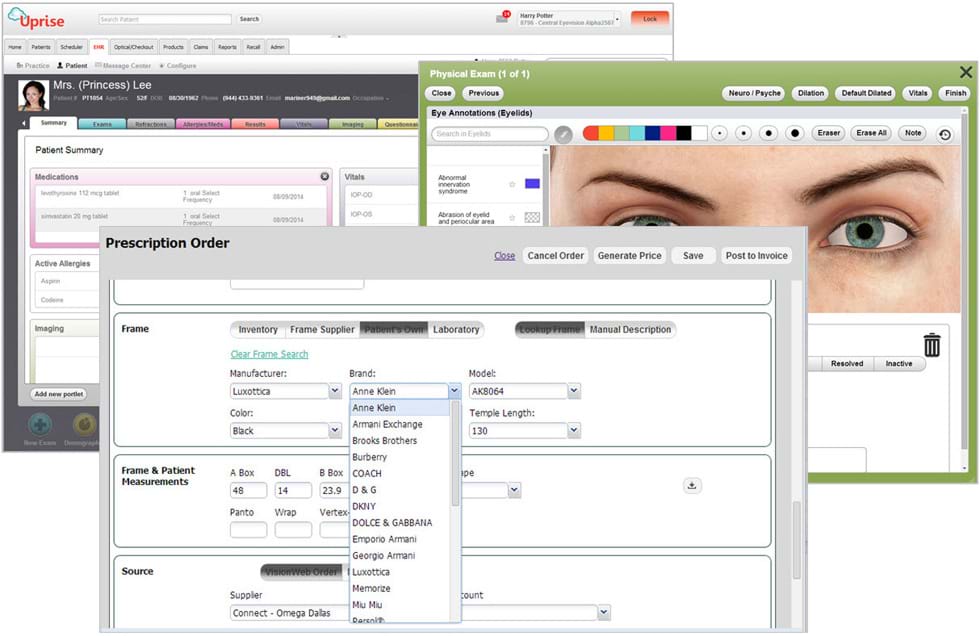Open the Scheduler main tab
Viewport: 980px width, 636px height.
point(71,47)
